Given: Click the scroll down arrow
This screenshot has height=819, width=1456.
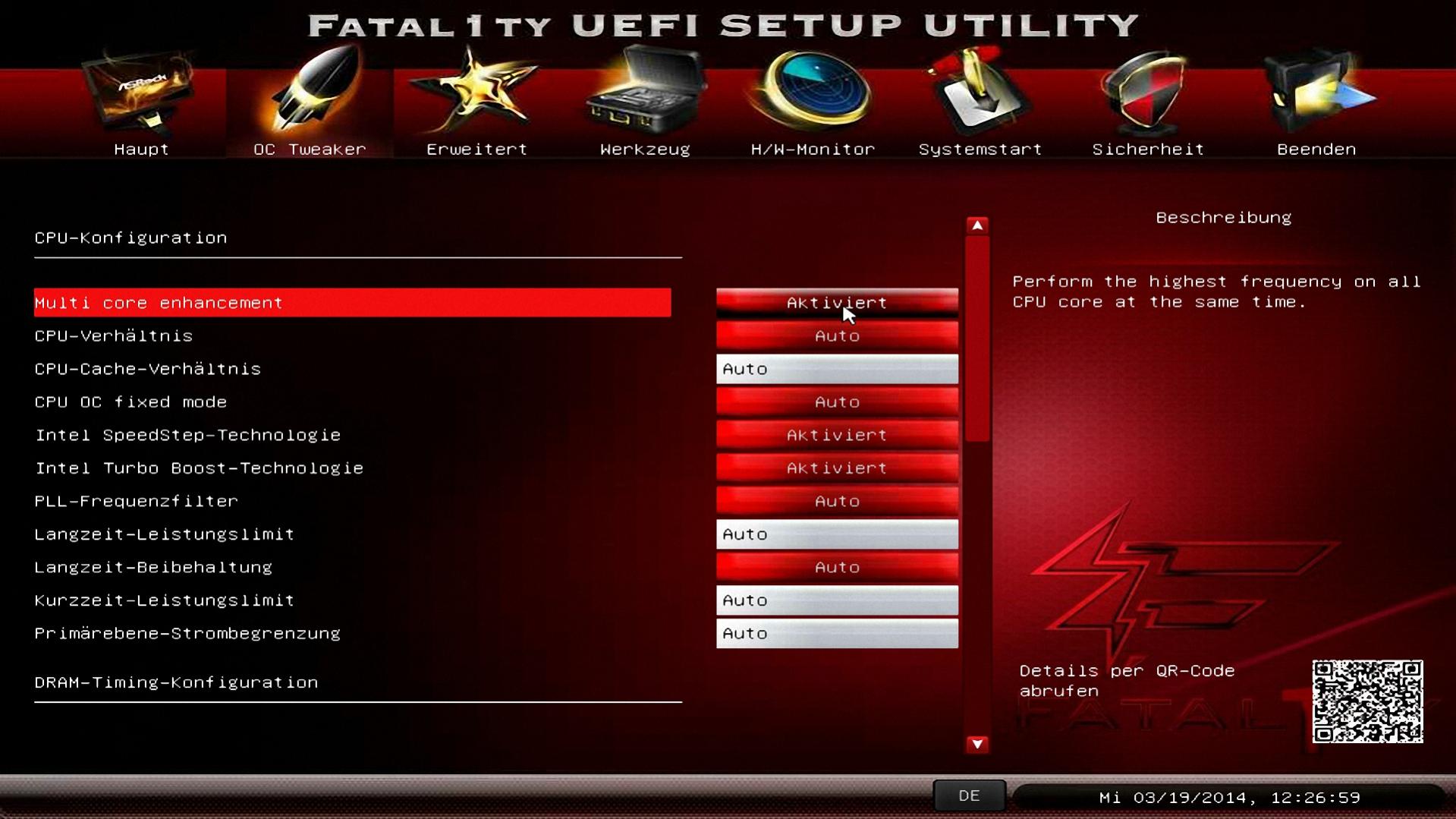Looking at the screenshot, I should click(977, 744).
